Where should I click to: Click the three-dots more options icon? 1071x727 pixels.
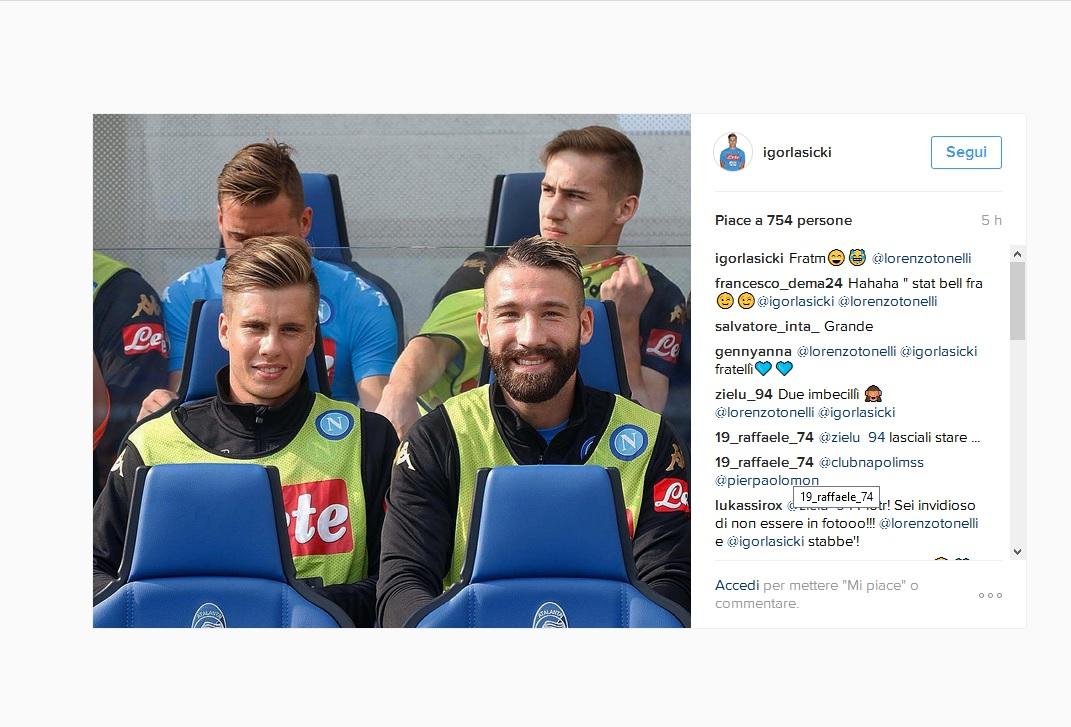(x=990, y=595)
